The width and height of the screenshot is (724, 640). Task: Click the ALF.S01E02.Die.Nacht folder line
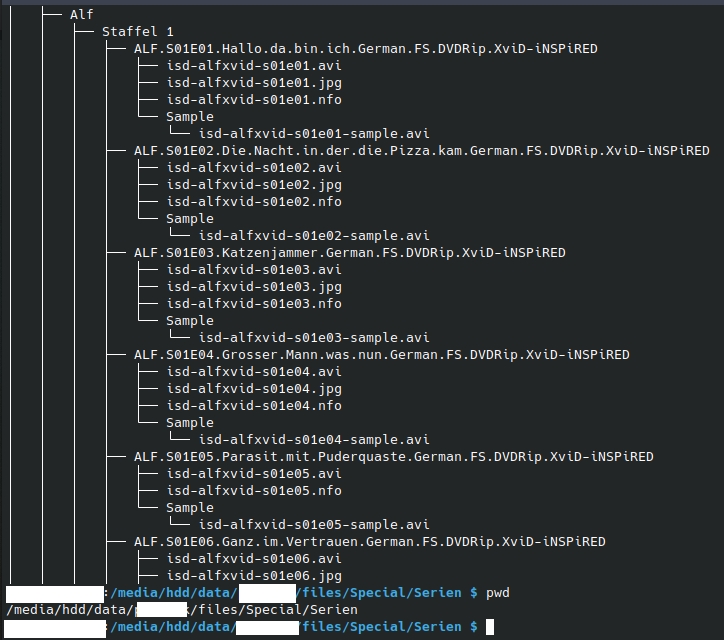click(x=422, y=151)
